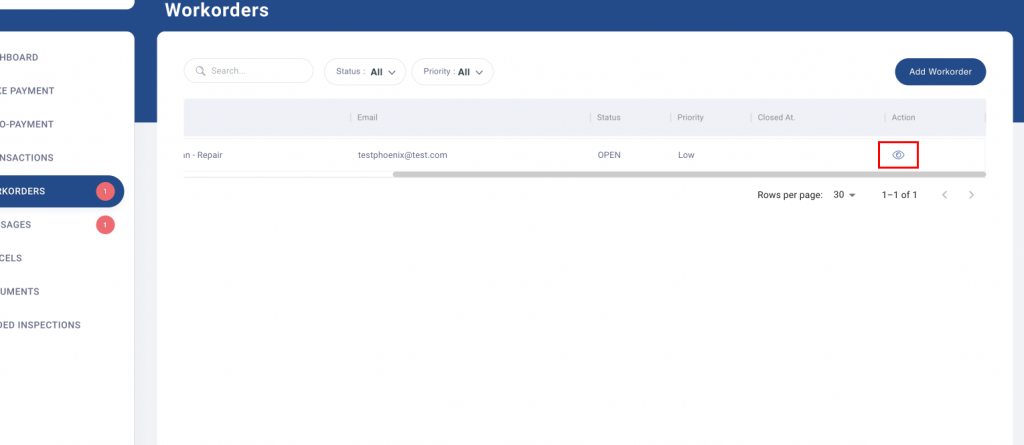Click the Email column header
The height and width of the screenshot is (445, 1024).
pos(368,118)
